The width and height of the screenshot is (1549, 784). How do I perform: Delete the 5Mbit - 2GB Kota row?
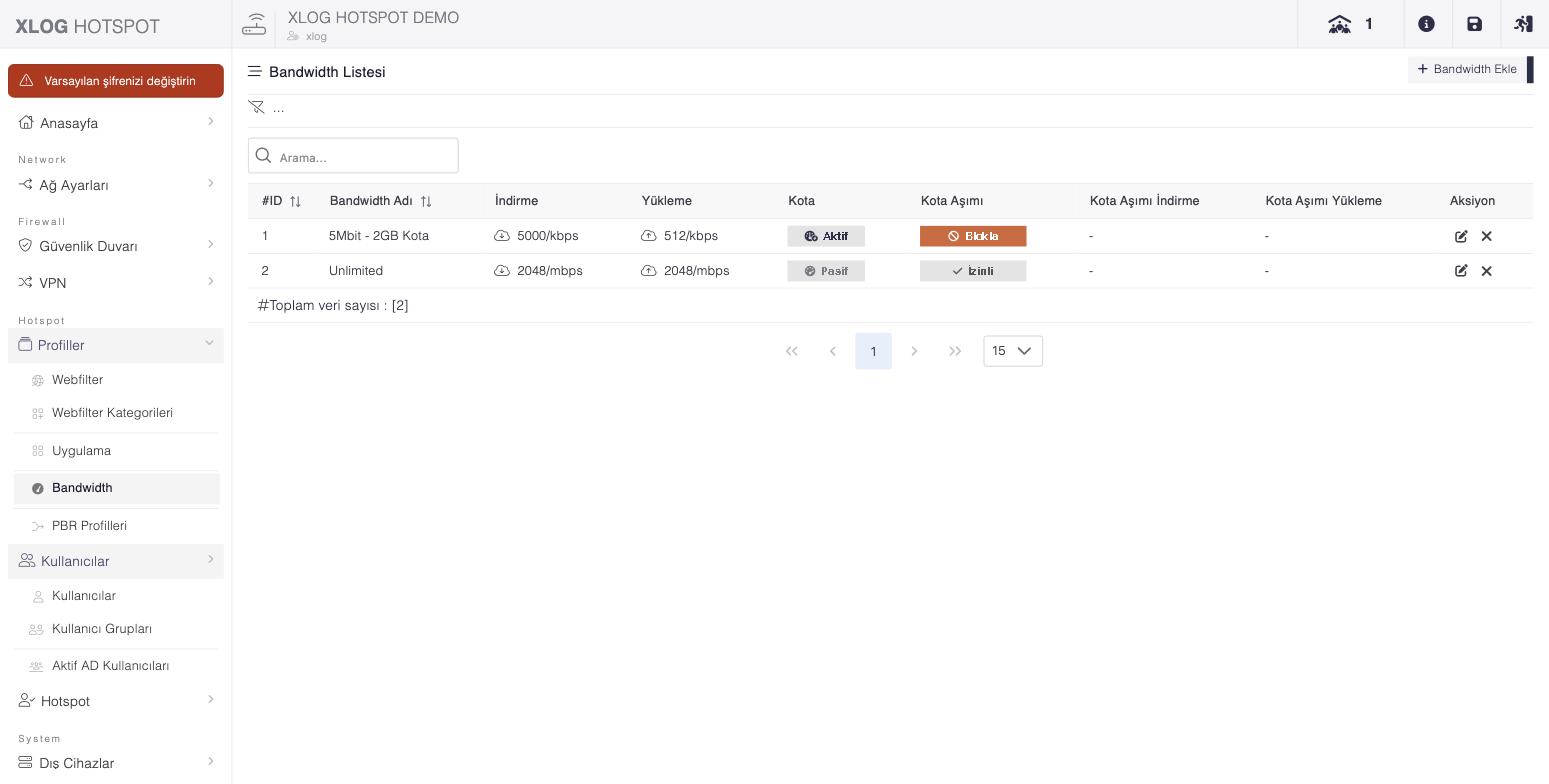[x=1486, y=236]
